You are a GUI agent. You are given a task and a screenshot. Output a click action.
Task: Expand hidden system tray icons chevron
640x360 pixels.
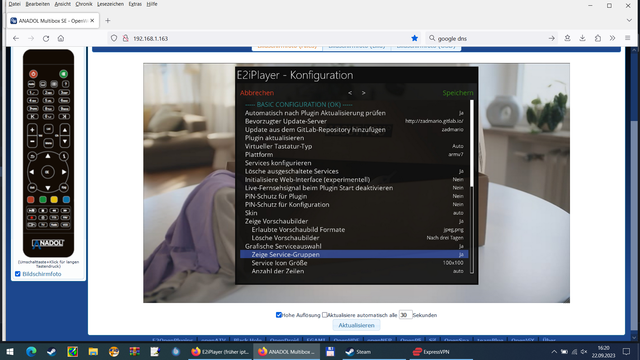[554, 351]
